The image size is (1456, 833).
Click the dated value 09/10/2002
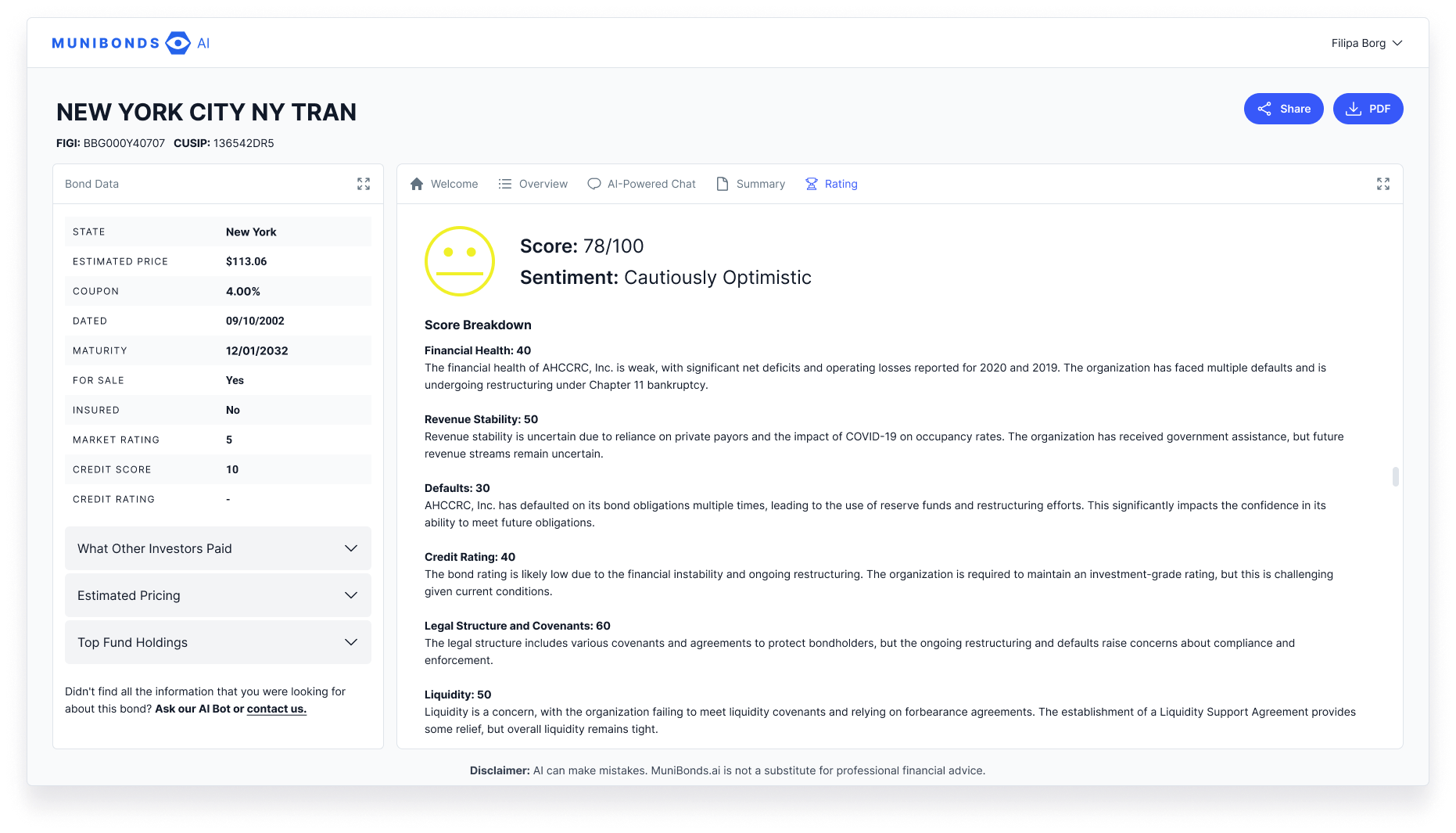(255, 321)
